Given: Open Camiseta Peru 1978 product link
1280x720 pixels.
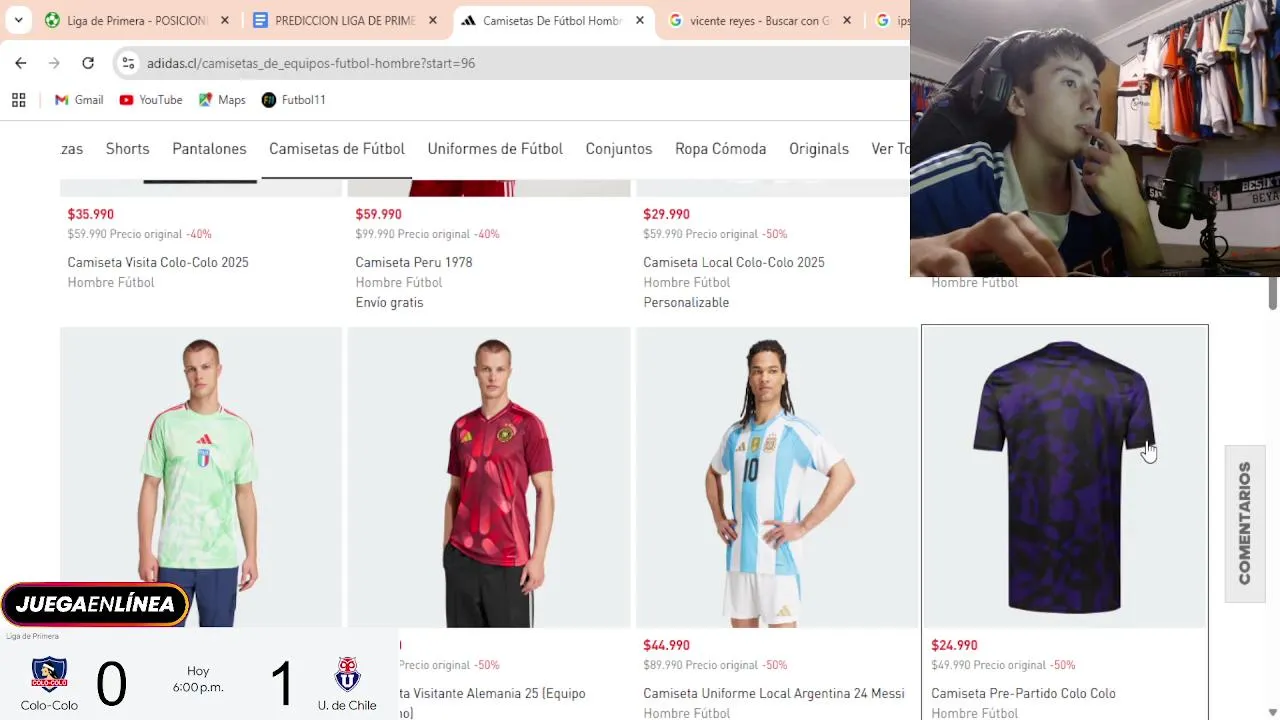Looking at the screenshot, I should coord(414,262).
